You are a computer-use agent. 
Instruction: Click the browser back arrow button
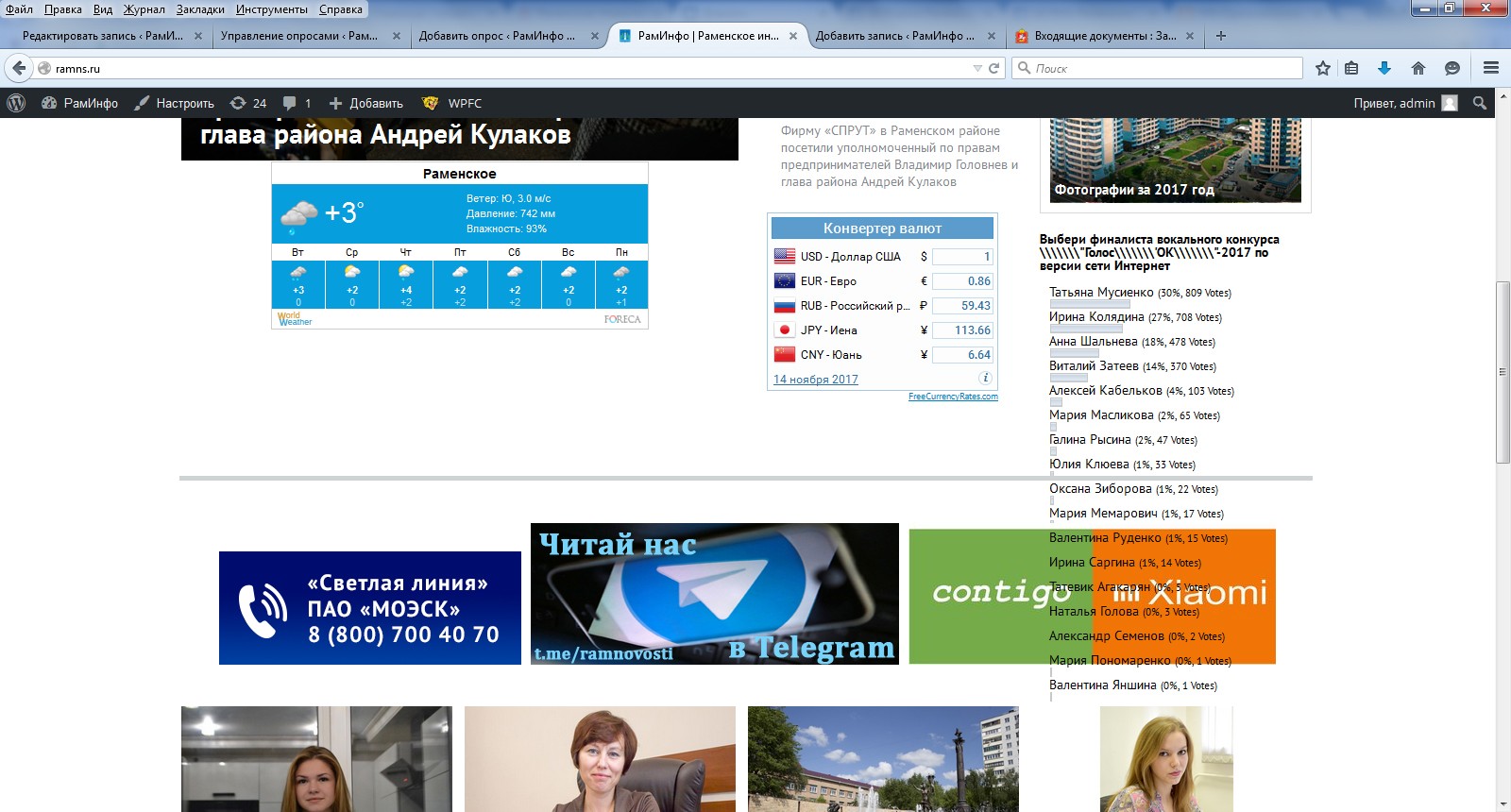click(19, 68)
